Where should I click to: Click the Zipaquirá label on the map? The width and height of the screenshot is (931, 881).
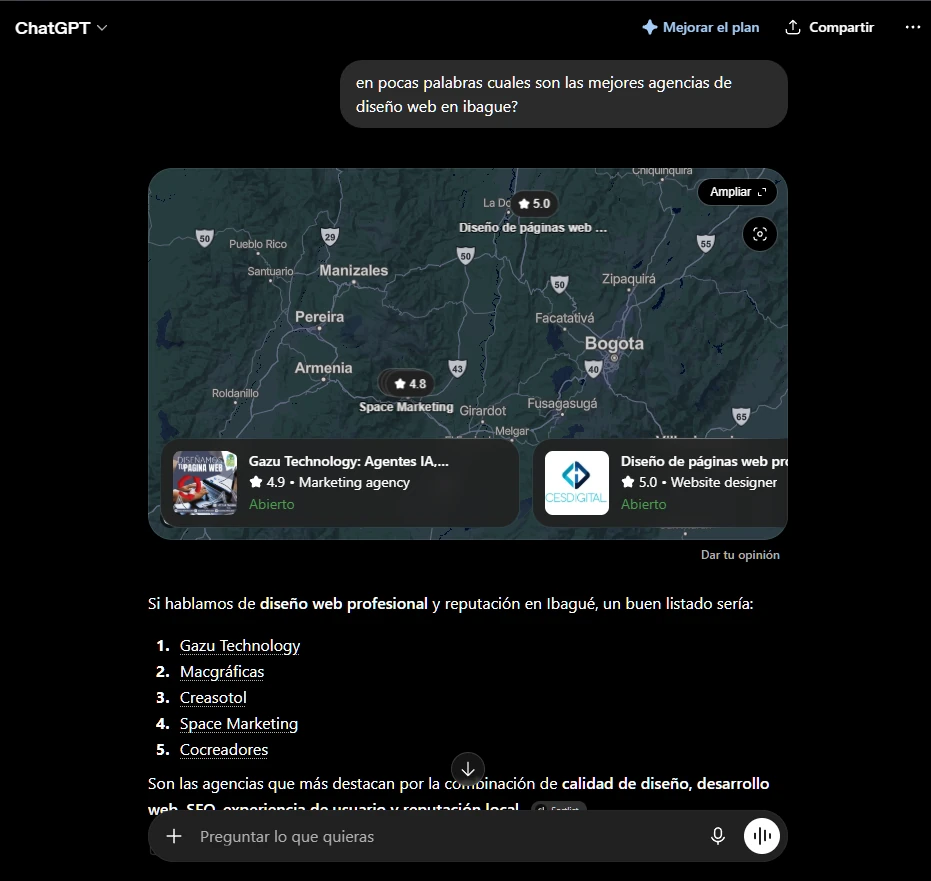[x=629, y=279]
